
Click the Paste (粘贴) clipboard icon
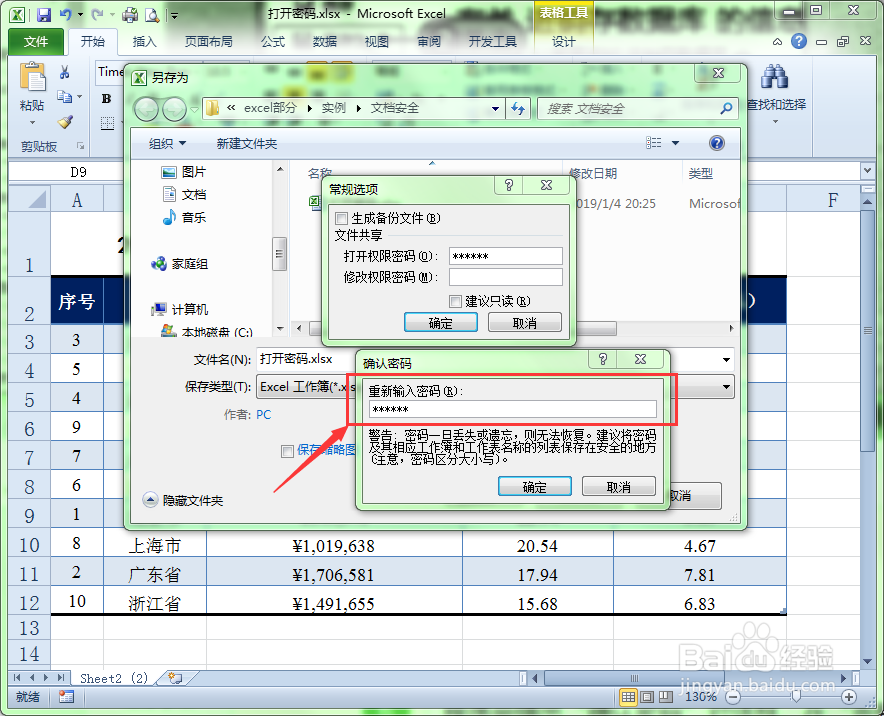click(x=32, y=76)
